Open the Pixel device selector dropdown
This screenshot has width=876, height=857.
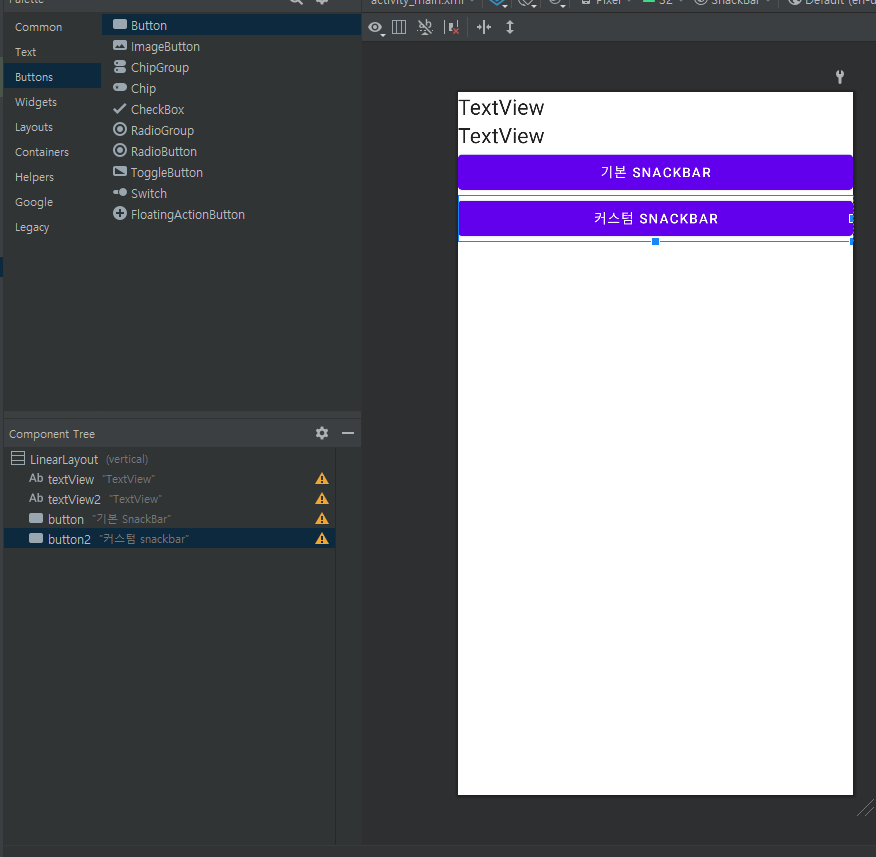[606, 3]
